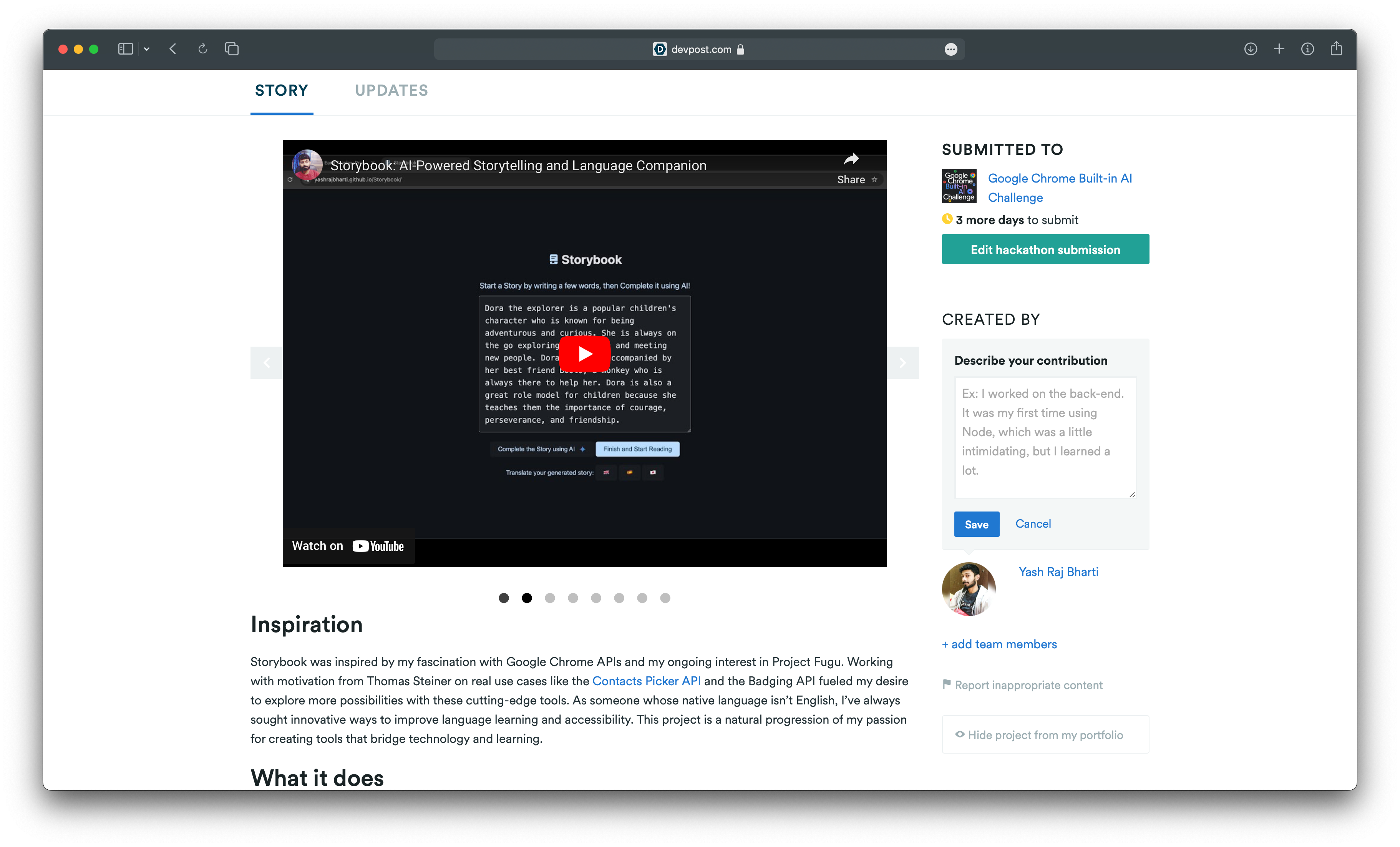
Task: Focus the Describe your contribution textarea
Action: coord(1045,438)
